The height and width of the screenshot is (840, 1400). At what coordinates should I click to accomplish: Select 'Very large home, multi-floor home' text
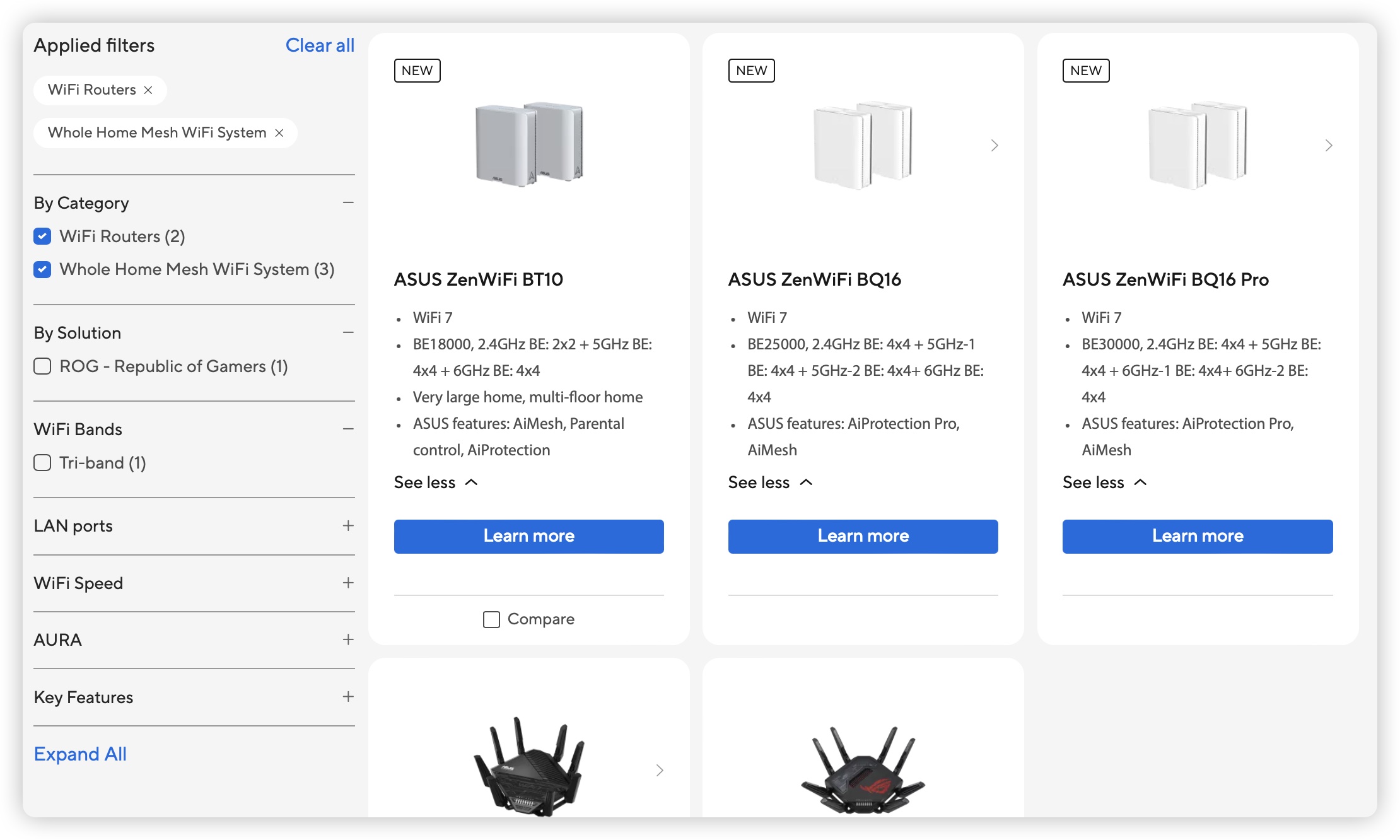(x=528, y=397)
